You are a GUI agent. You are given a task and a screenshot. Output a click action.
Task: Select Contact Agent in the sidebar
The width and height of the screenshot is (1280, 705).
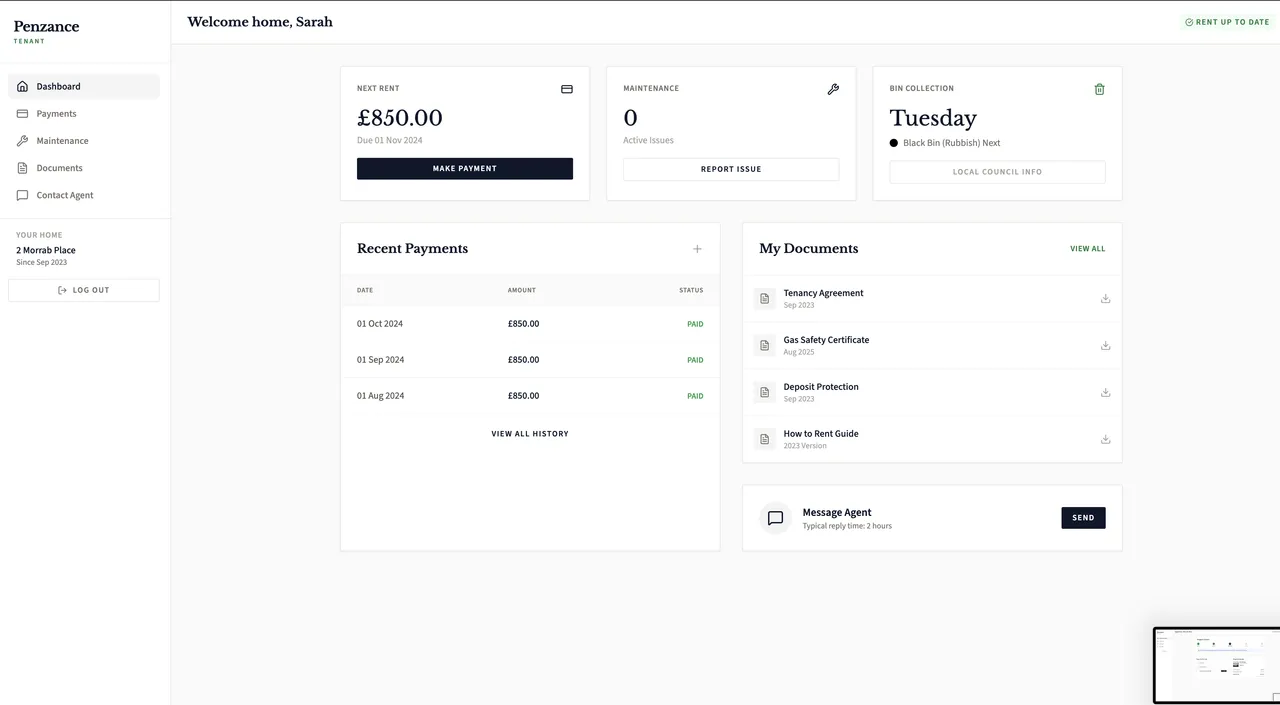click(x=65, y=195)
